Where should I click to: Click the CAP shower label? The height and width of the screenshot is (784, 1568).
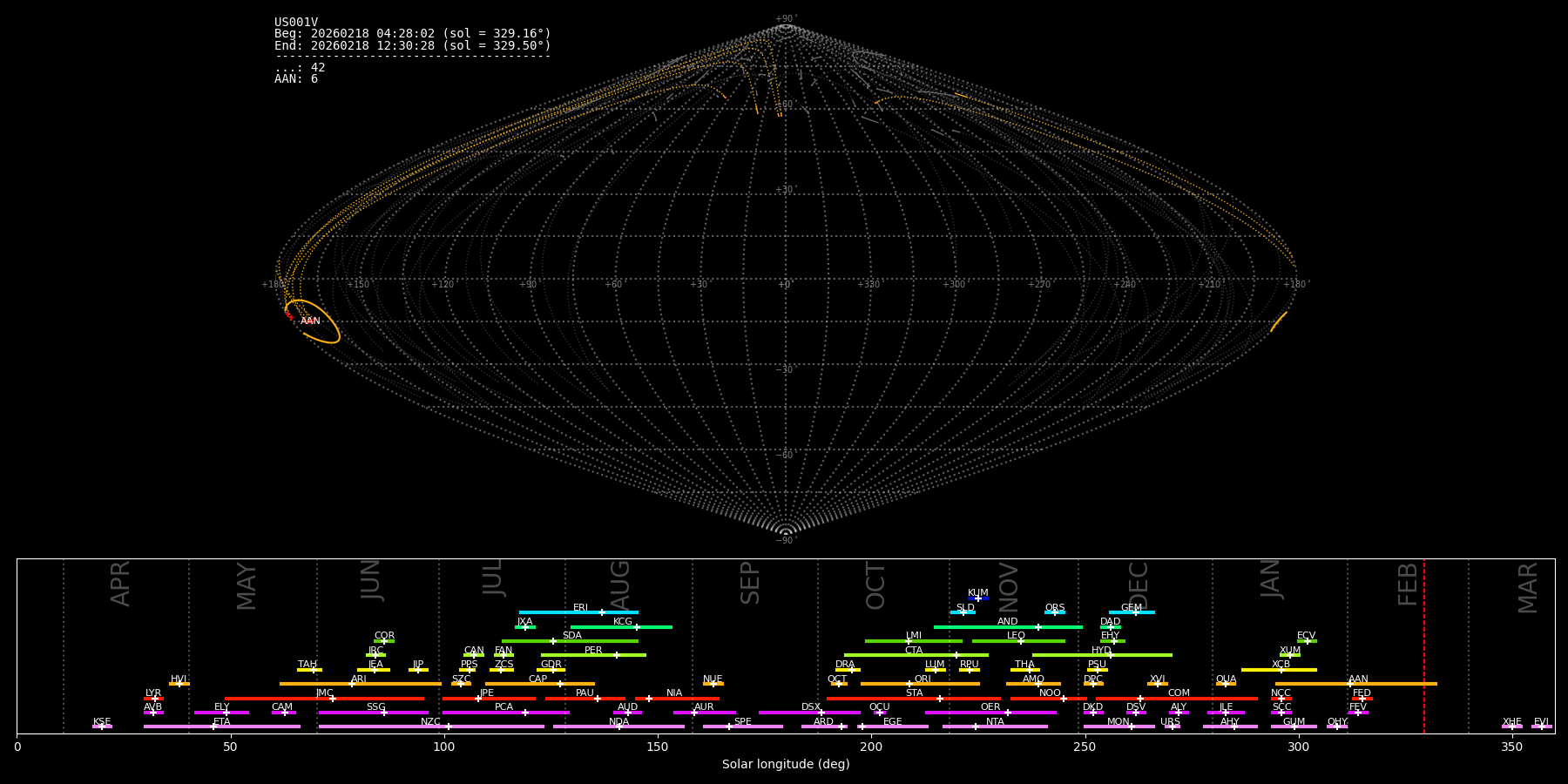[x=538, y=679]
